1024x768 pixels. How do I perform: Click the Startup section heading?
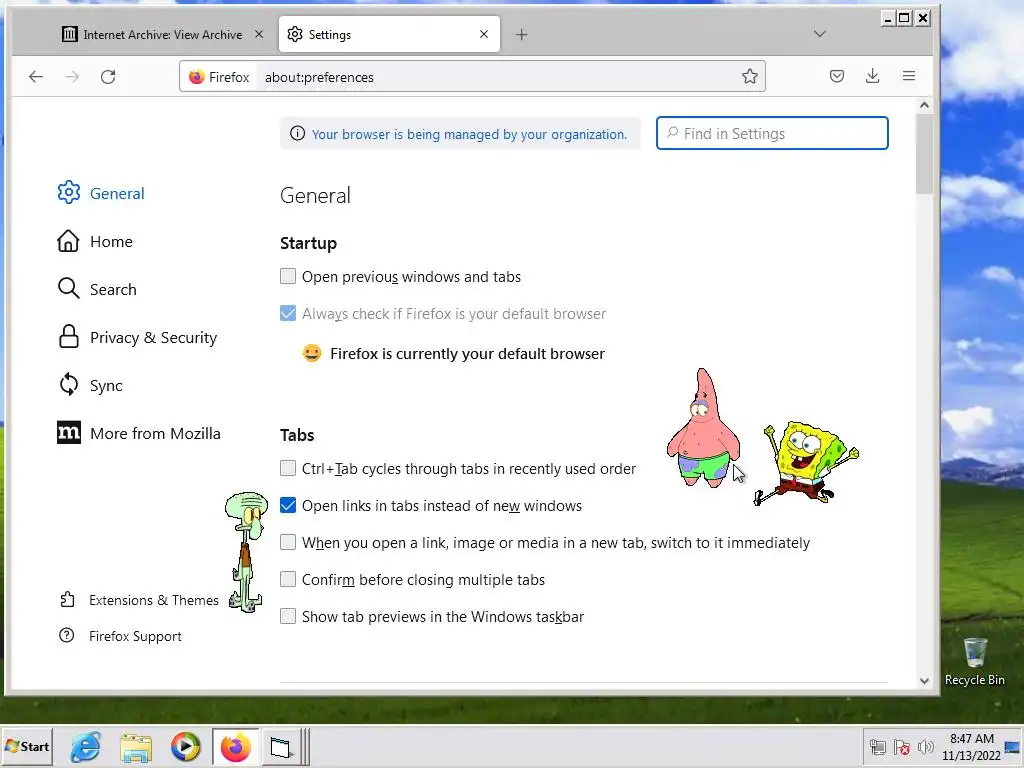[x=308, y=243]
